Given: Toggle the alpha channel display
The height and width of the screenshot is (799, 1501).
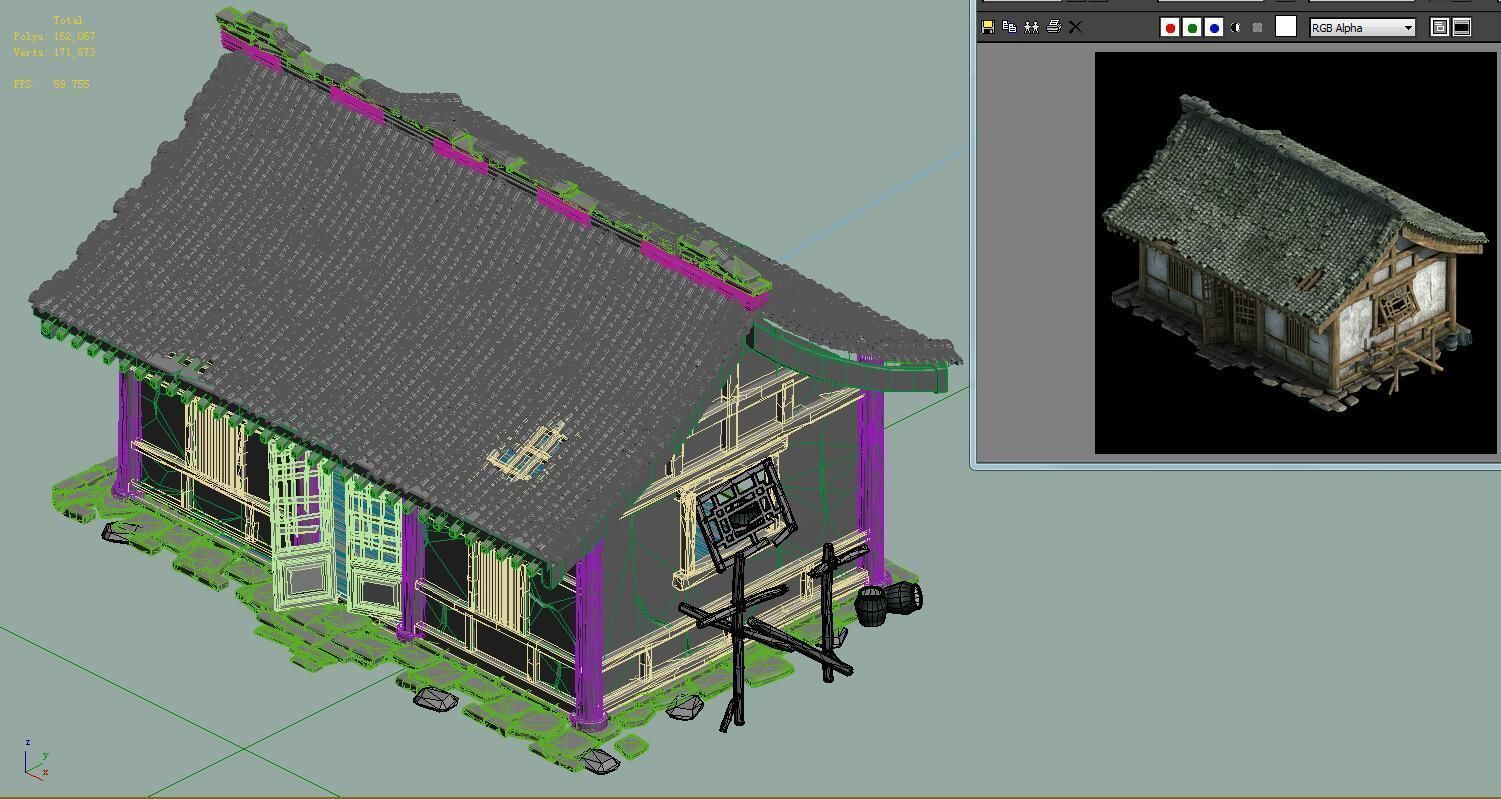Looking at the screenshot, I should pyautogui.click(x=1236, y=27).
